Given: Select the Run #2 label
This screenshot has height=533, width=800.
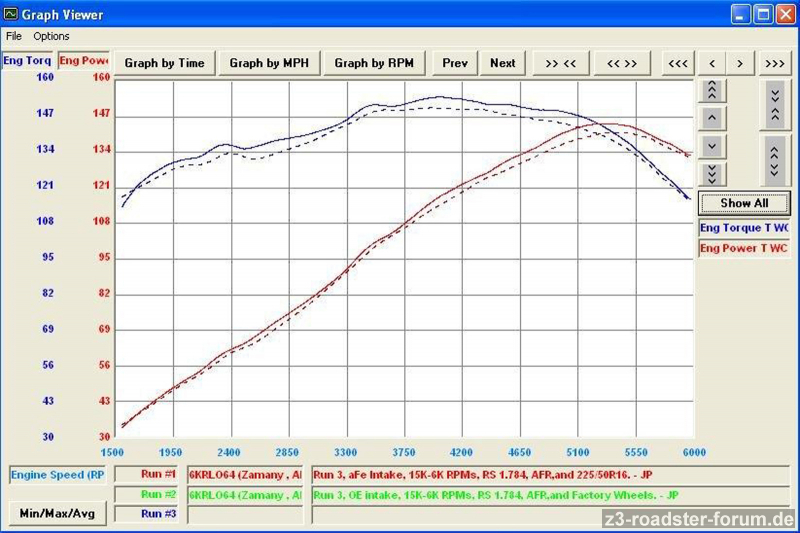Looking at the screenshot, I should tap(146, 494).
